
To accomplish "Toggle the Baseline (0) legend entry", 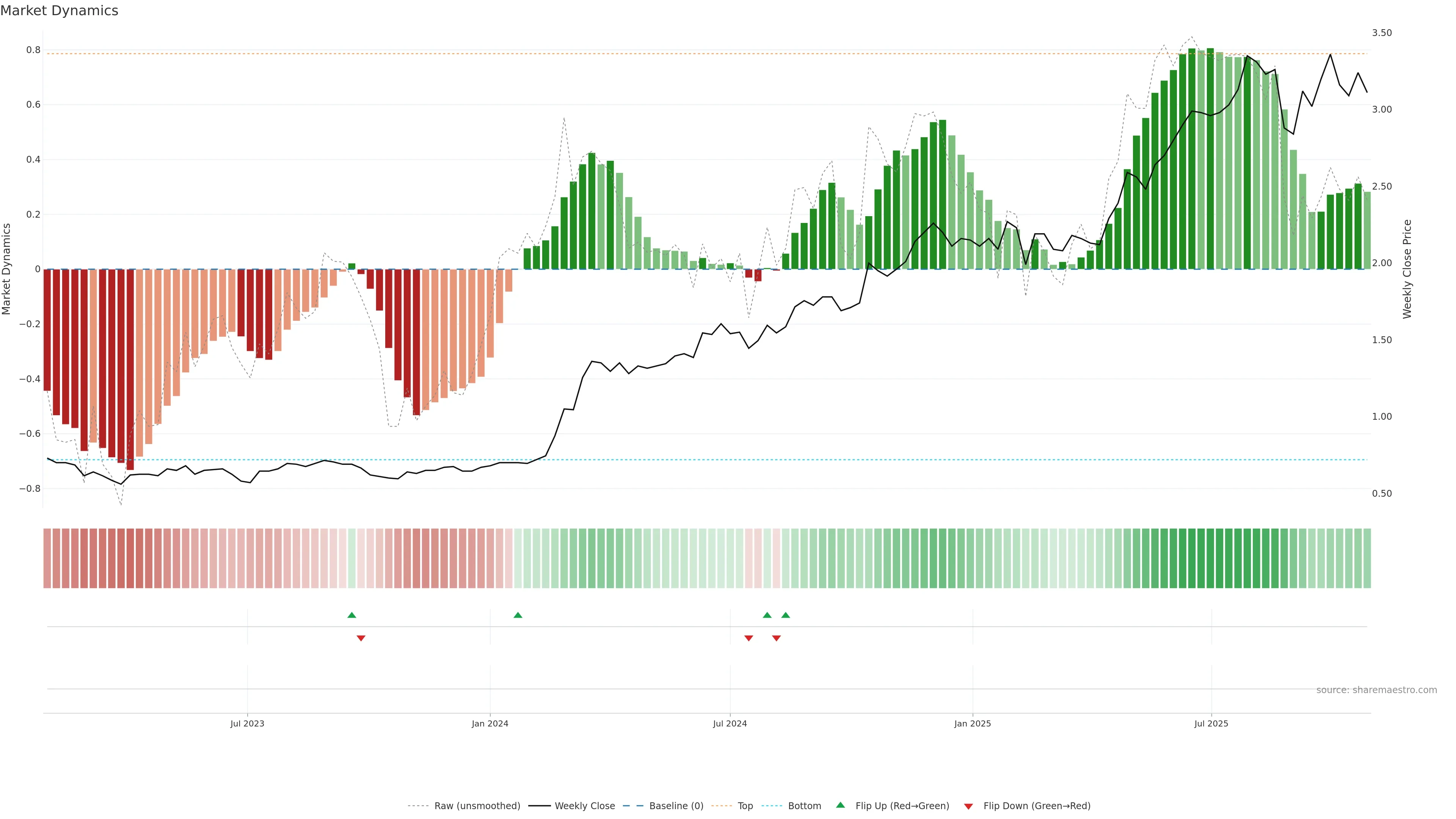I will point(676,806).
